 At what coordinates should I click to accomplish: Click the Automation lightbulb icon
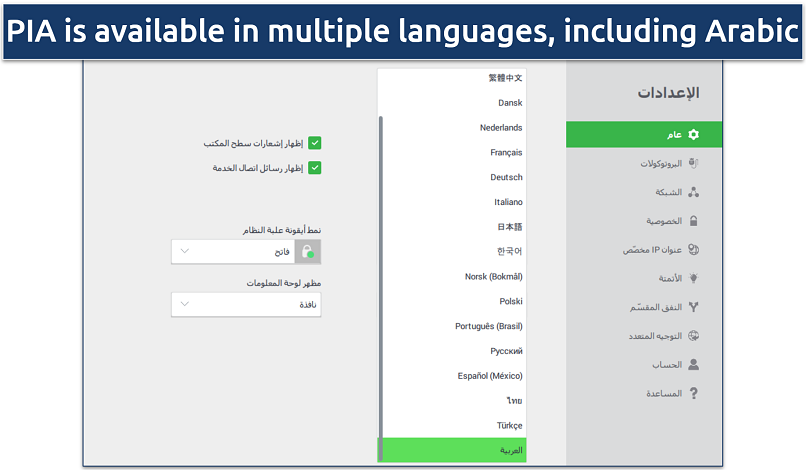[x=694, y=278]
